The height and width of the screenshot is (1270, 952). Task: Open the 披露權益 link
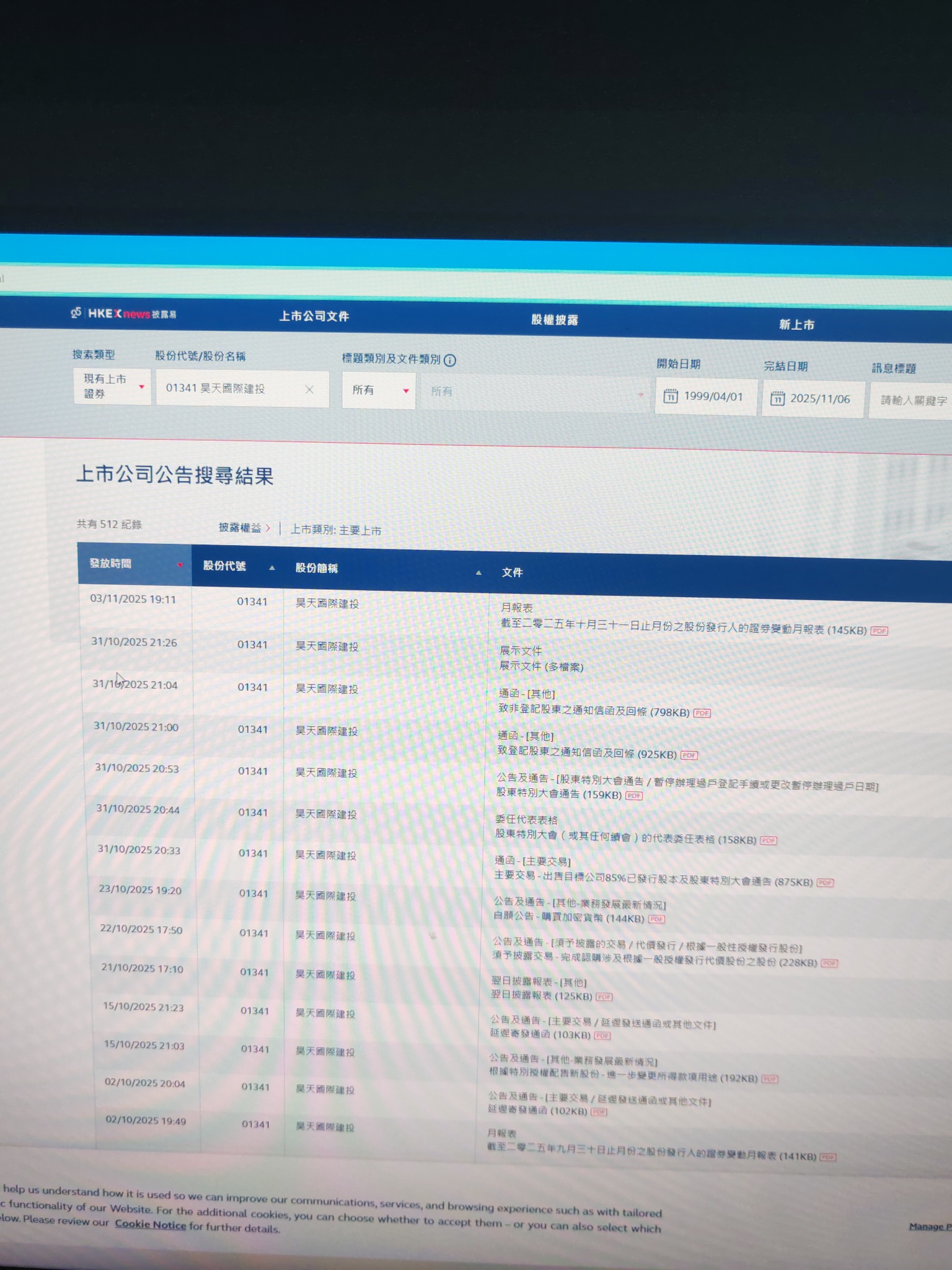click(244, 528)
